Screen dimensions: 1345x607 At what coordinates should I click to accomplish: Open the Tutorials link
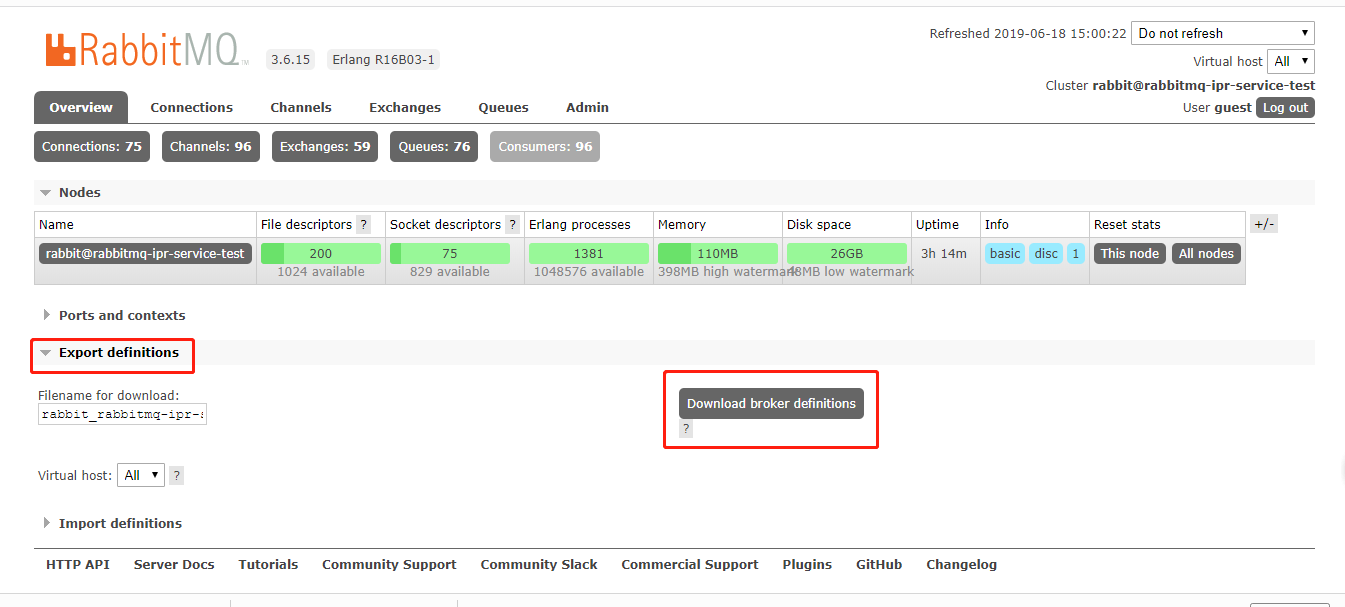(268, 565)
